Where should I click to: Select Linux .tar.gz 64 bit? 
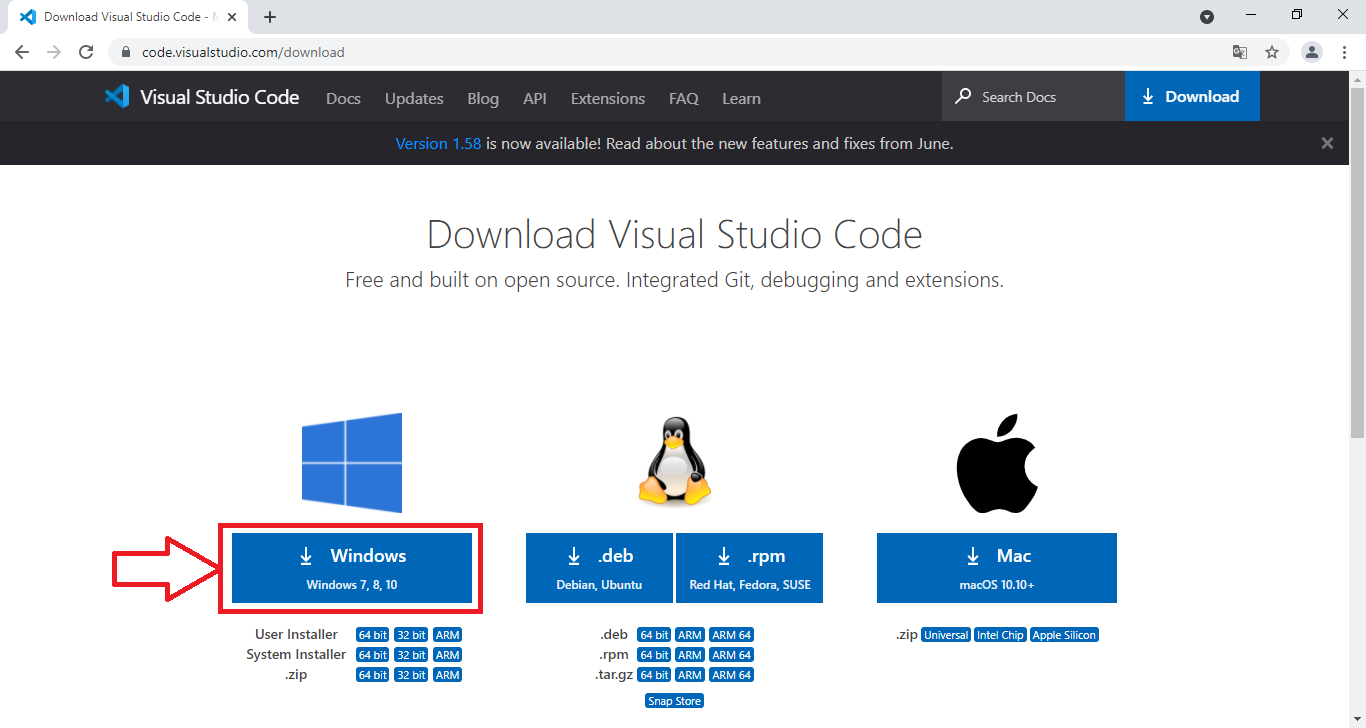(654, 675)
